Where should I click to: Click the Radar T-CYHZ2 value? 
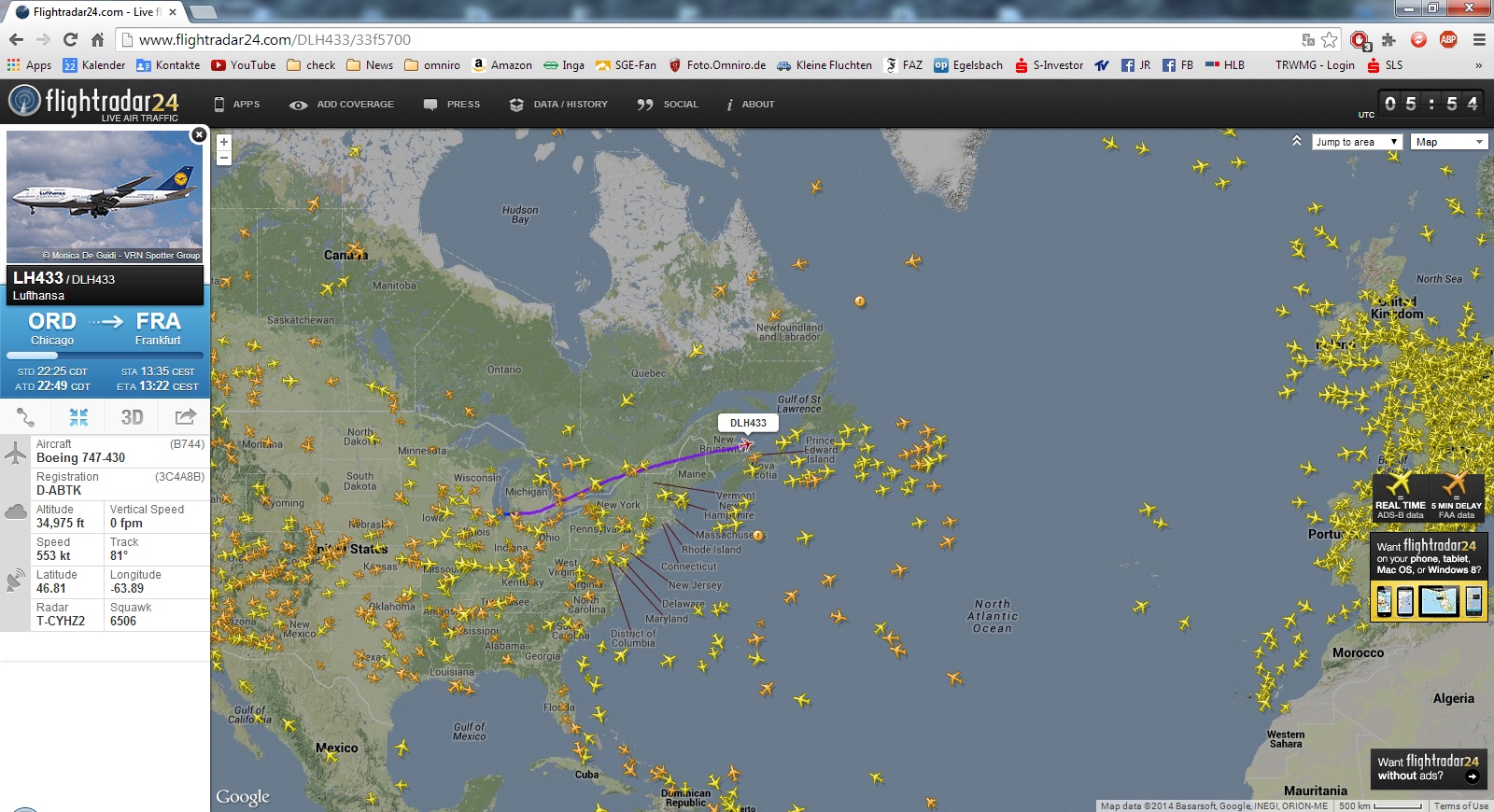[61, 621]
